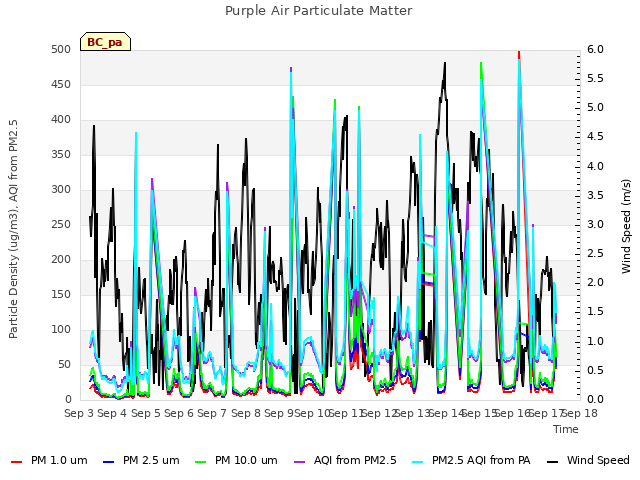Toggle PM 1.0 um legend entry

tap(49, 461)
